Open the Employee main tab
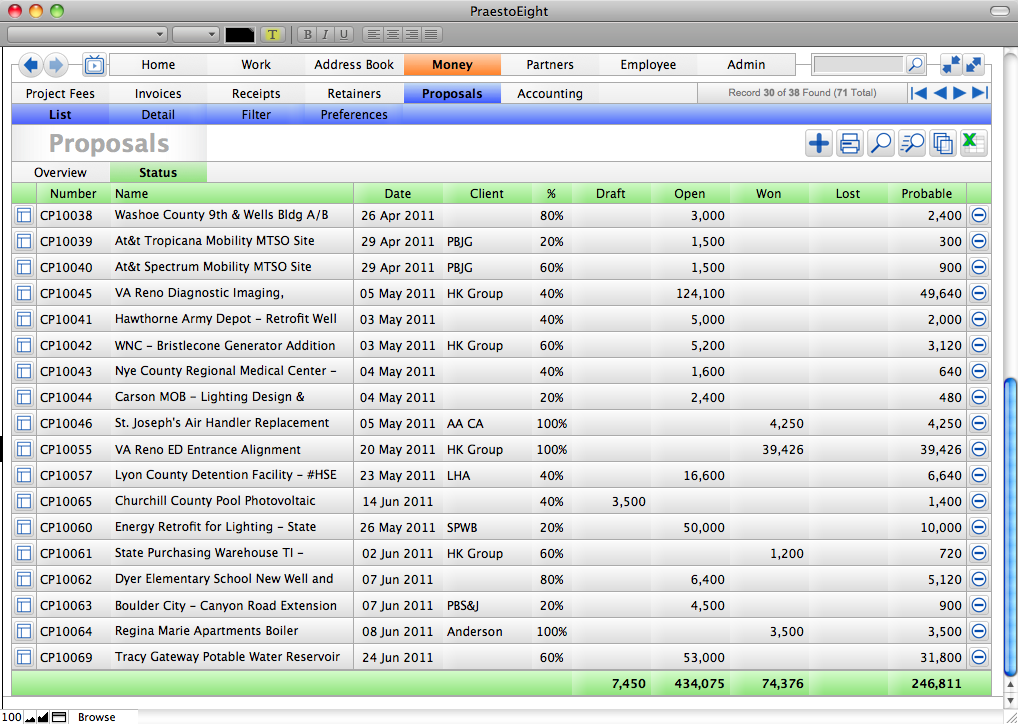The height and width of the screenshot is (724, 1018). pyautogui.click(x=648, y=65)
